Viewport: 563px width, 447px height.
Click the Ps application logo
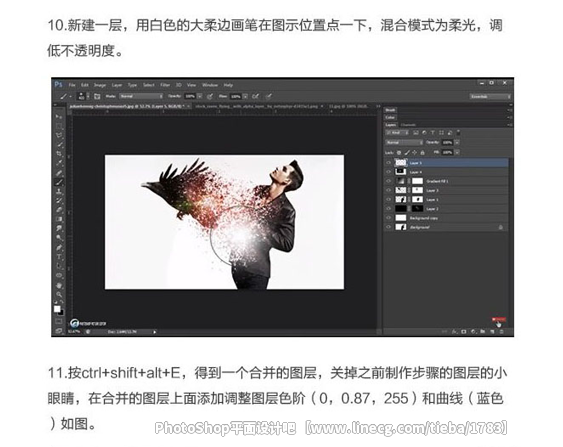[x=59, y=85]
